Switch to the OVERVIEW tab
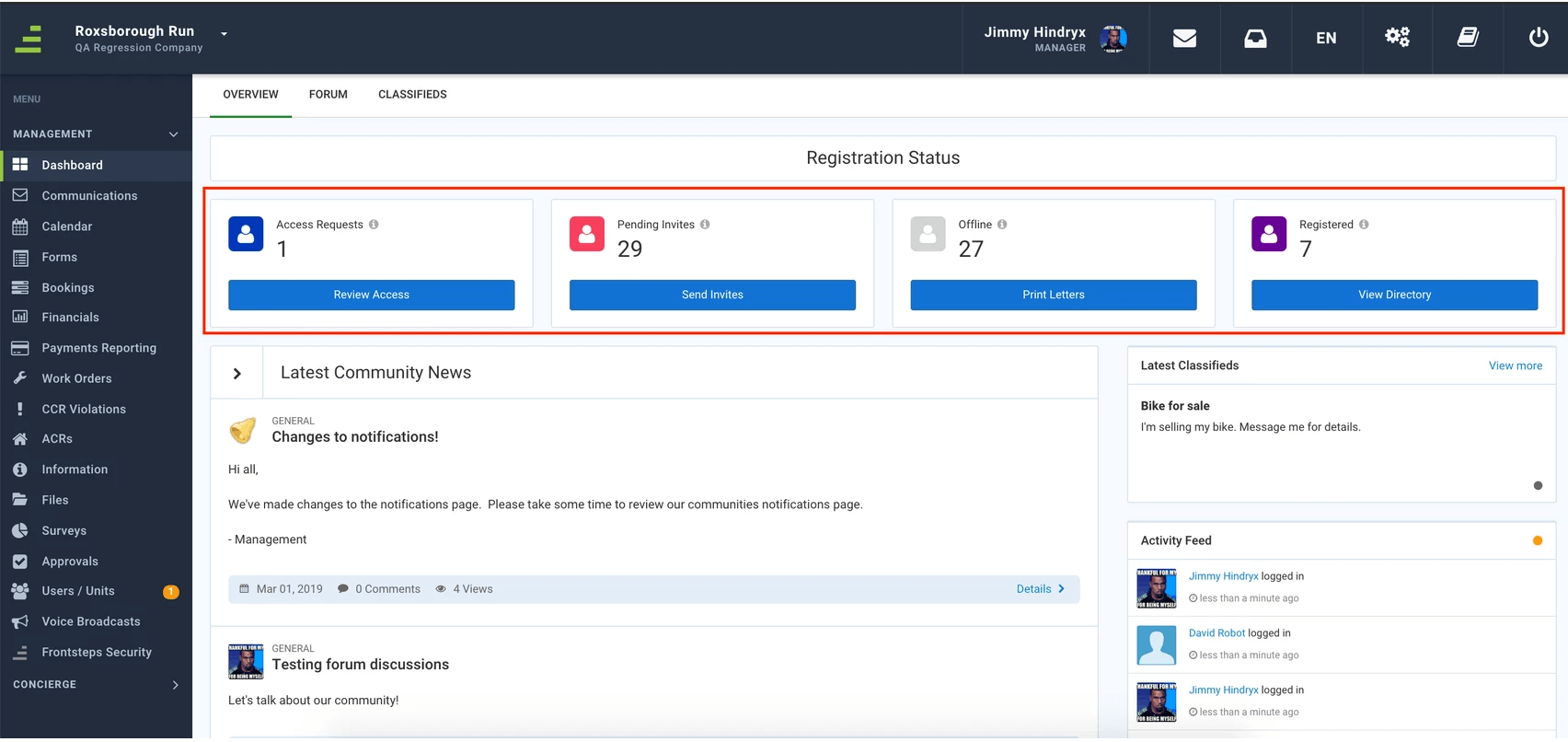Screen dimensions: 1568x742 [250, 95]
